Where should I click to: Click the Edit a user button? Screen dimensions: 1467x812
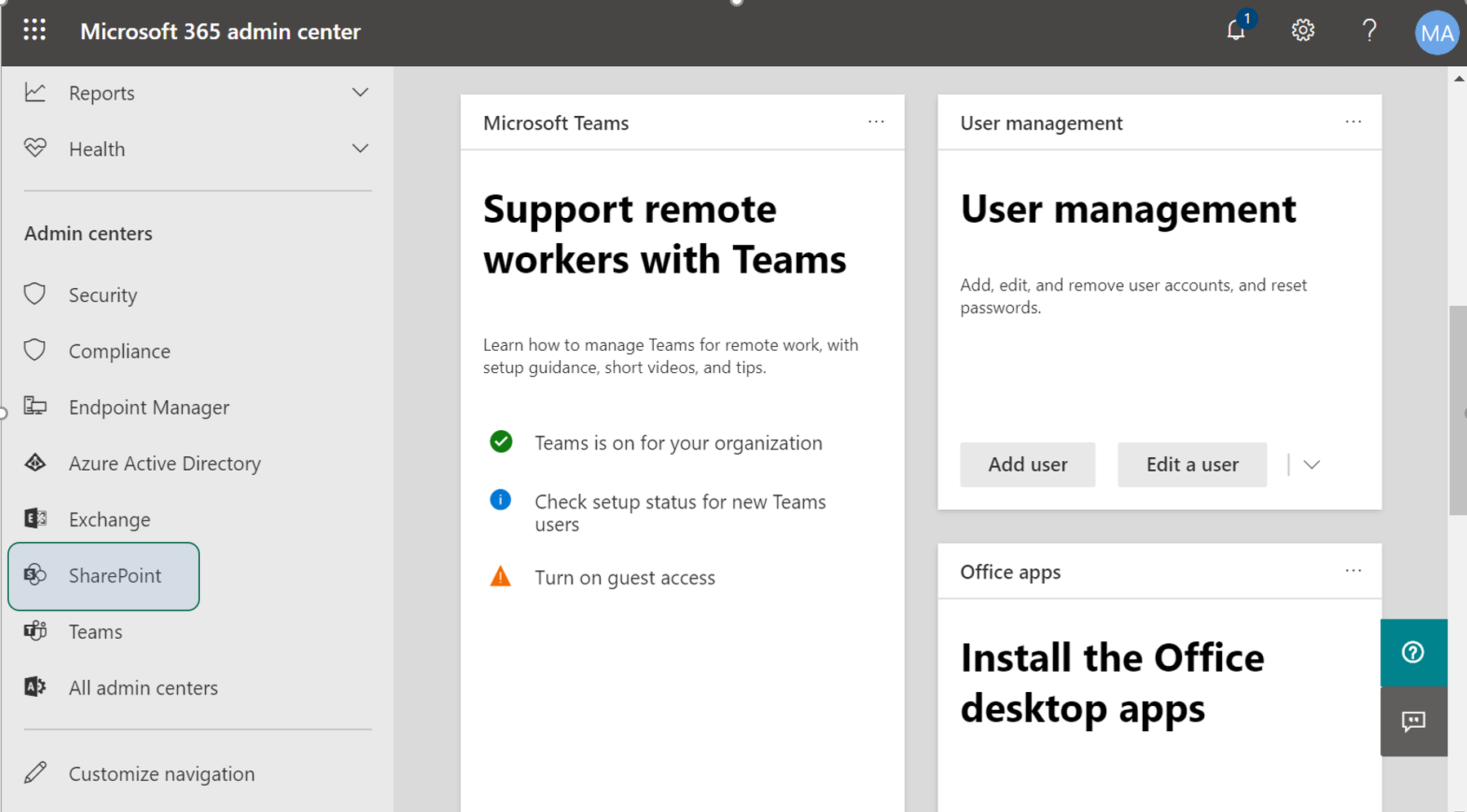(x=1192, y=464)
